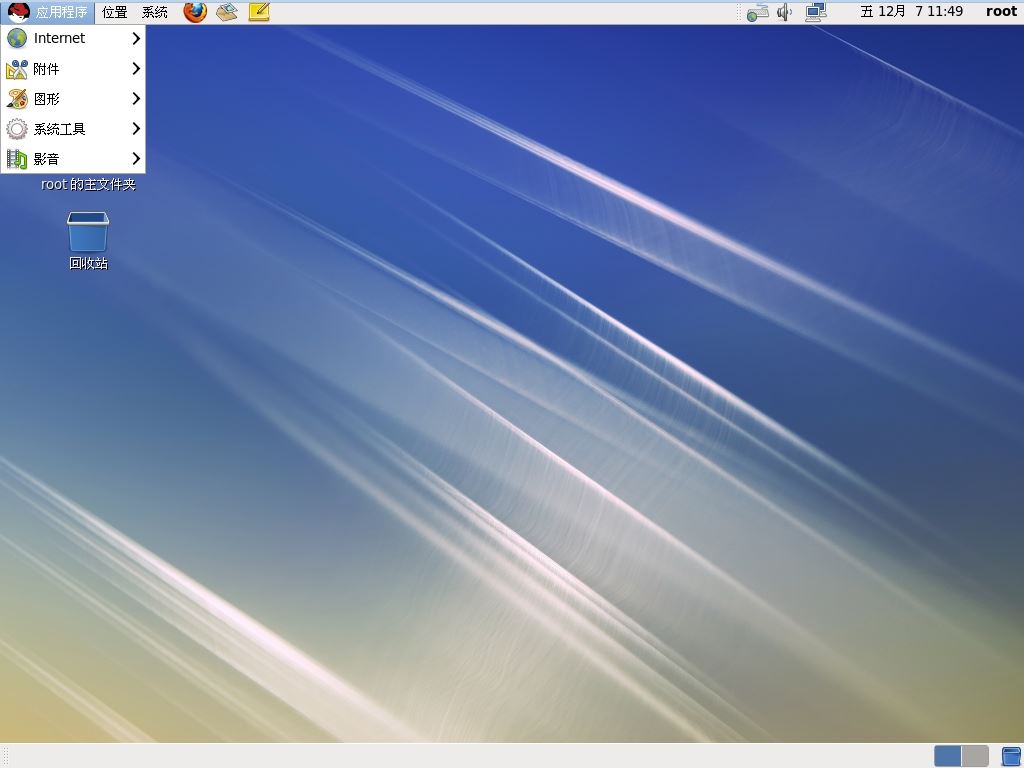The width and height of the screenshot is (1024, 768).
Task: Select the 系统工具 menu entry
Action: point(73,129)
